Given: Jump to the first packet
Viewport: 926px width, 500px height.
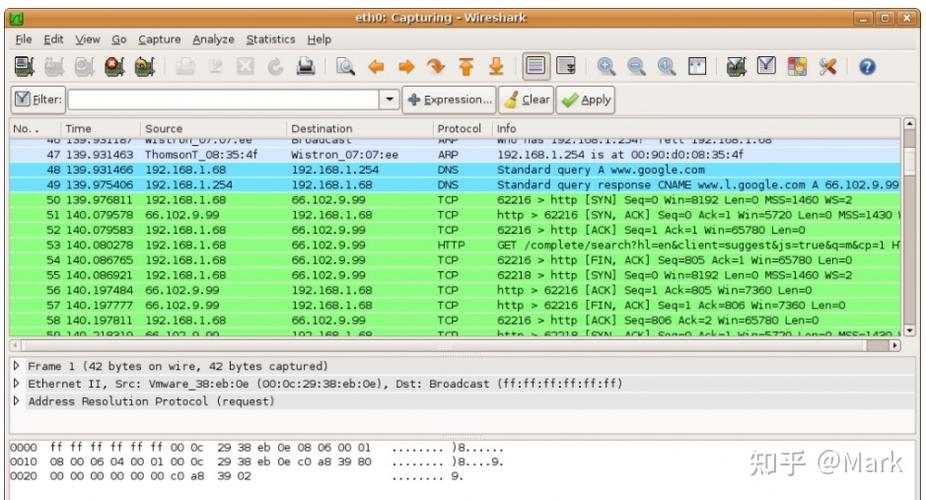Looking at the screenshot, I should click(467, 66).
